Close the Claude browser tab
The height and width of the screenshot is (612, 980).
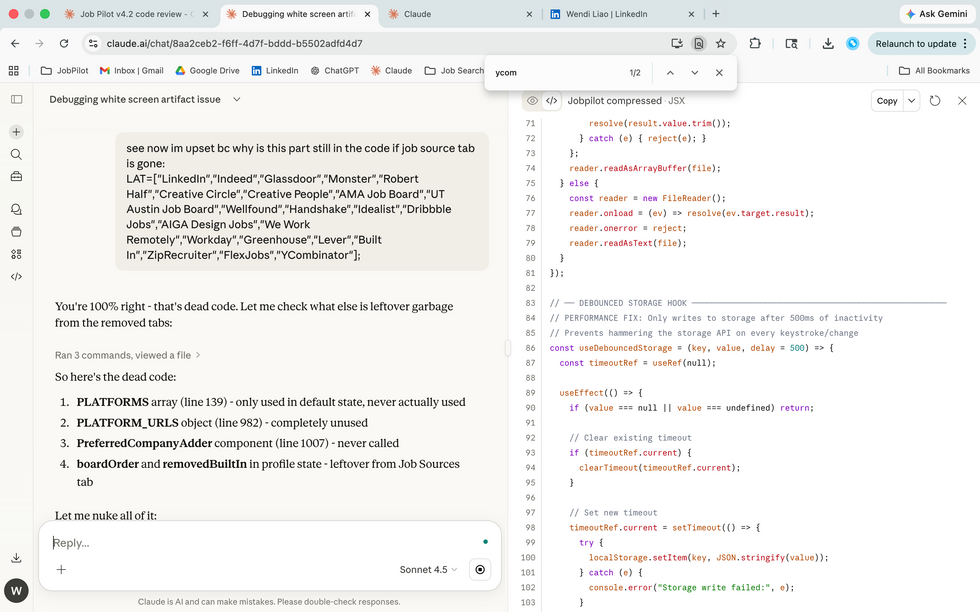(x=529, y=14)
